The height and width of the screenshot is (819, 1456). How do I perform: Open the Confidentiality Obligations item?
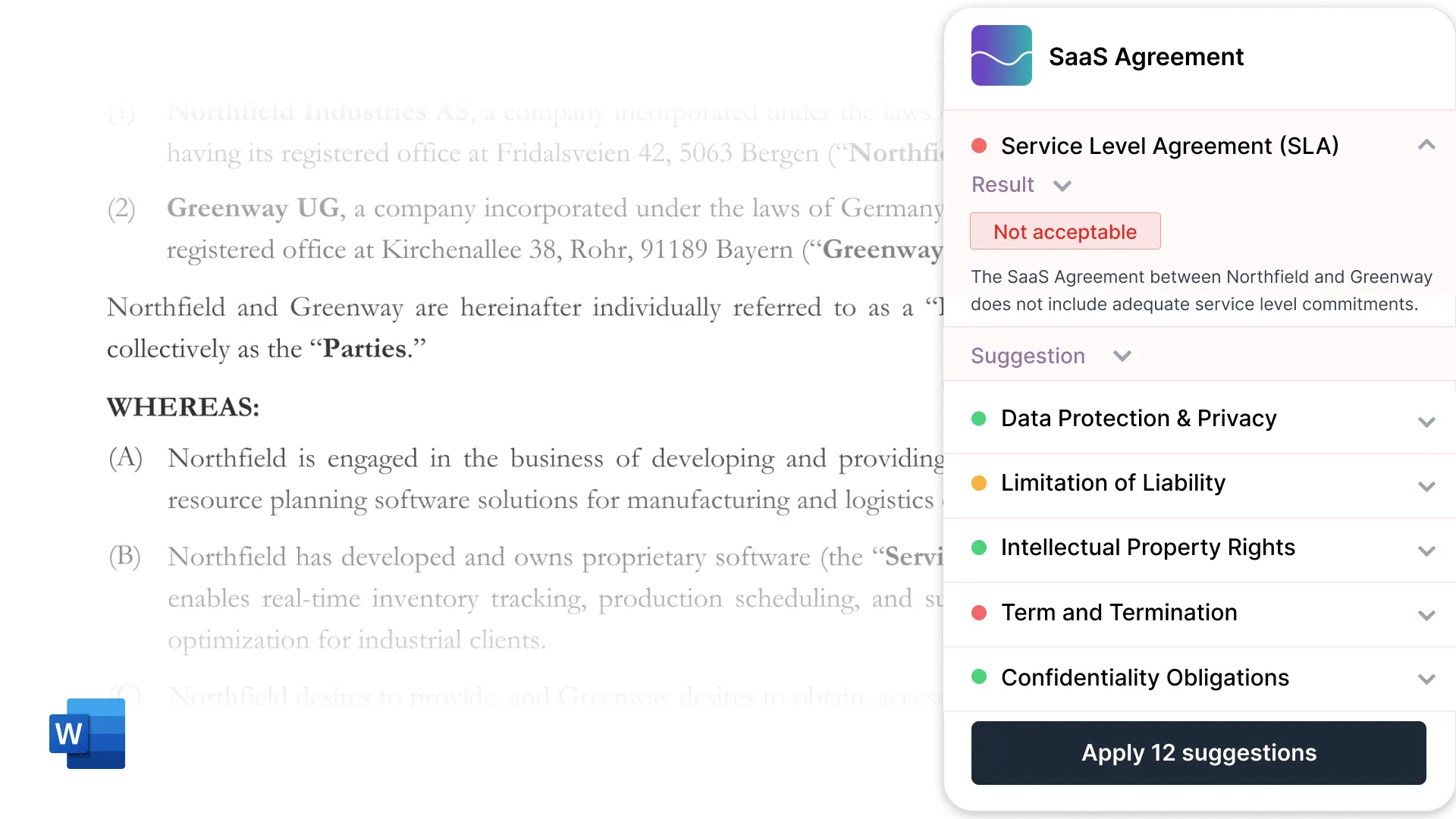pos(1144,677)
